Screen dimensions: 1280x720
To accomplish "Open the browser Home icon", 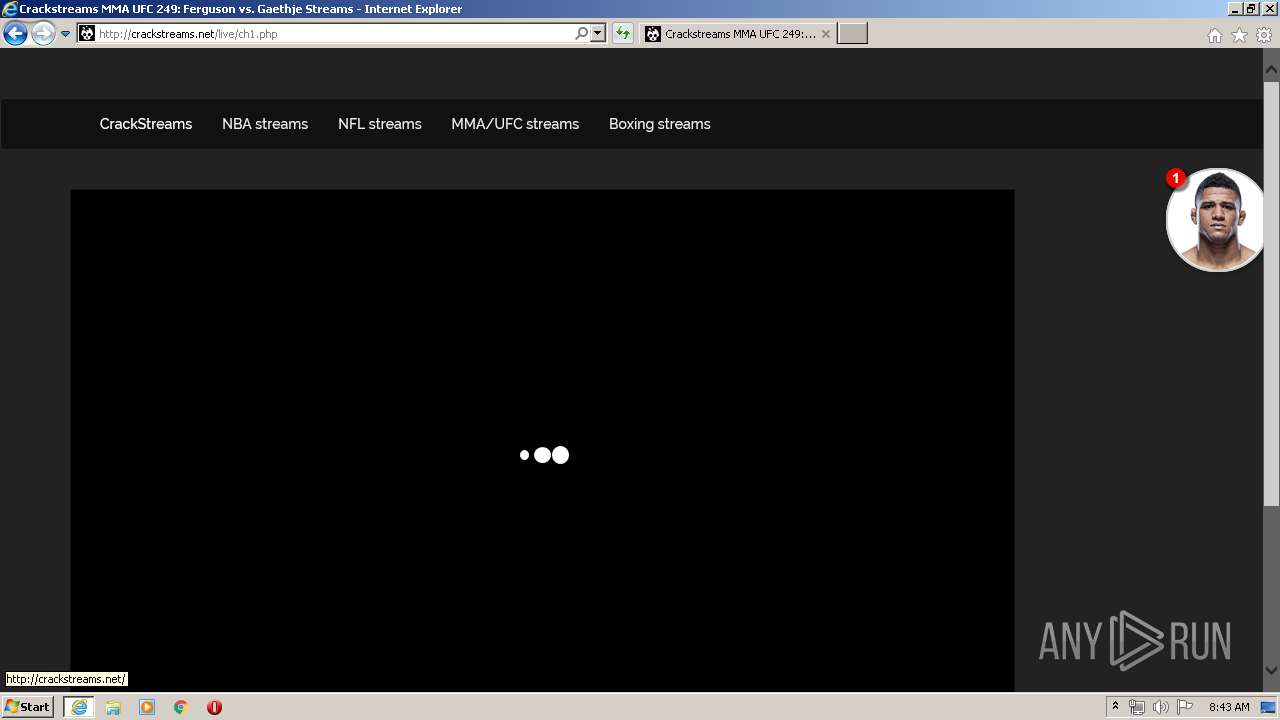I will [1214, 35].
